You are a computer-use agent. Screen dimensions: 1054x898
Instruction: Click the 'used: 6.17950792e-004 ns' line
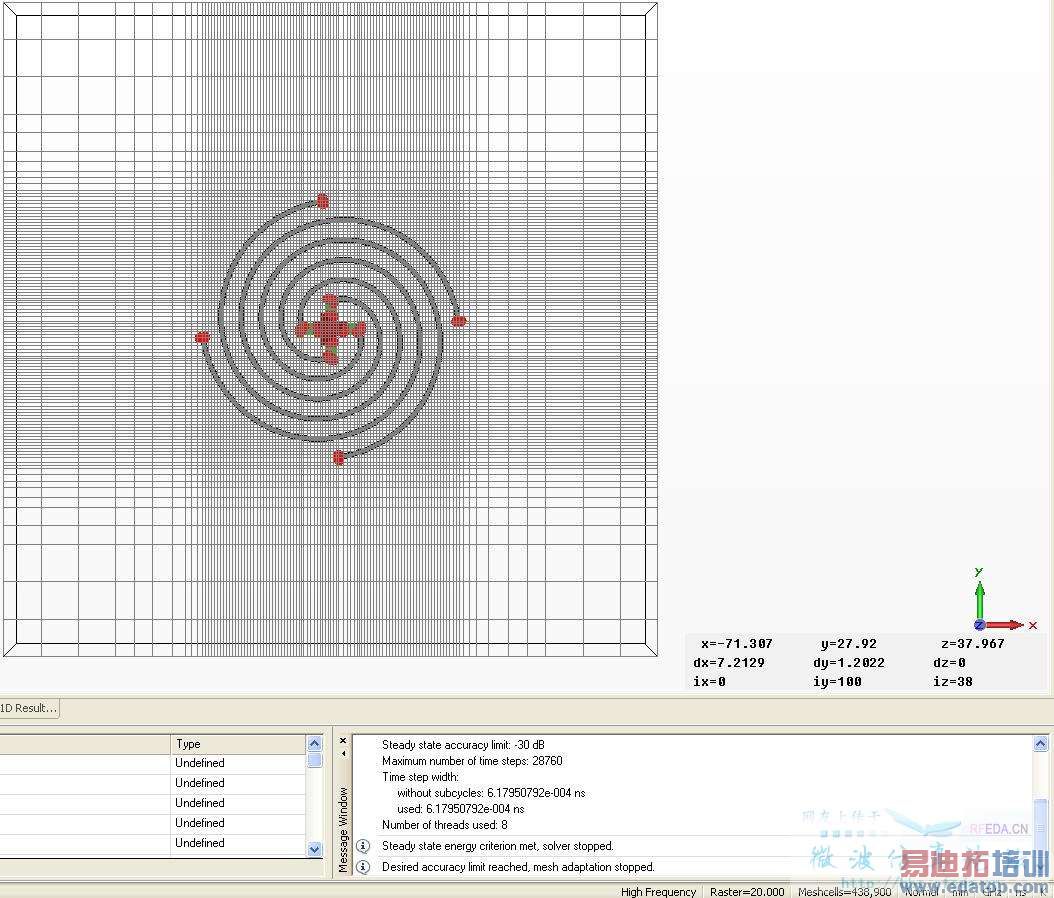[460, 809]
